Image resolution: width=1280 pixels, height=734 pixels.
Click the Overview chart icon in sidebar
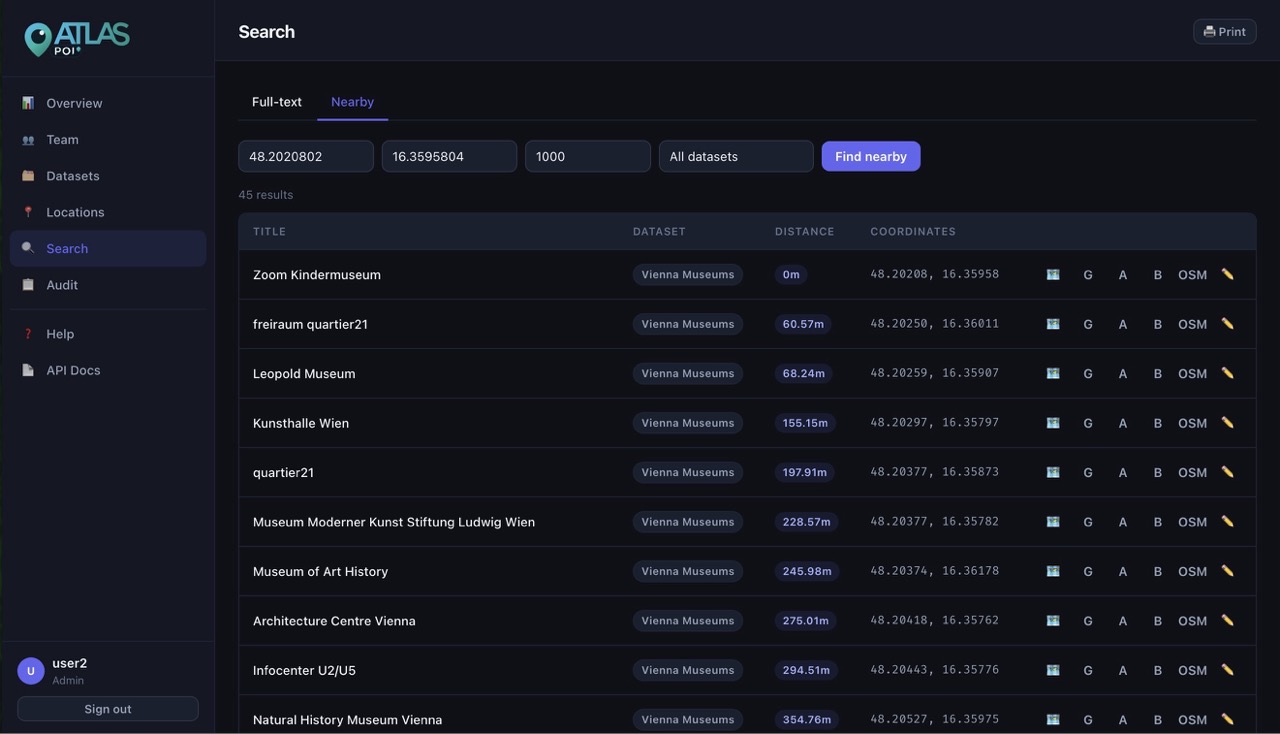[28, 103]
